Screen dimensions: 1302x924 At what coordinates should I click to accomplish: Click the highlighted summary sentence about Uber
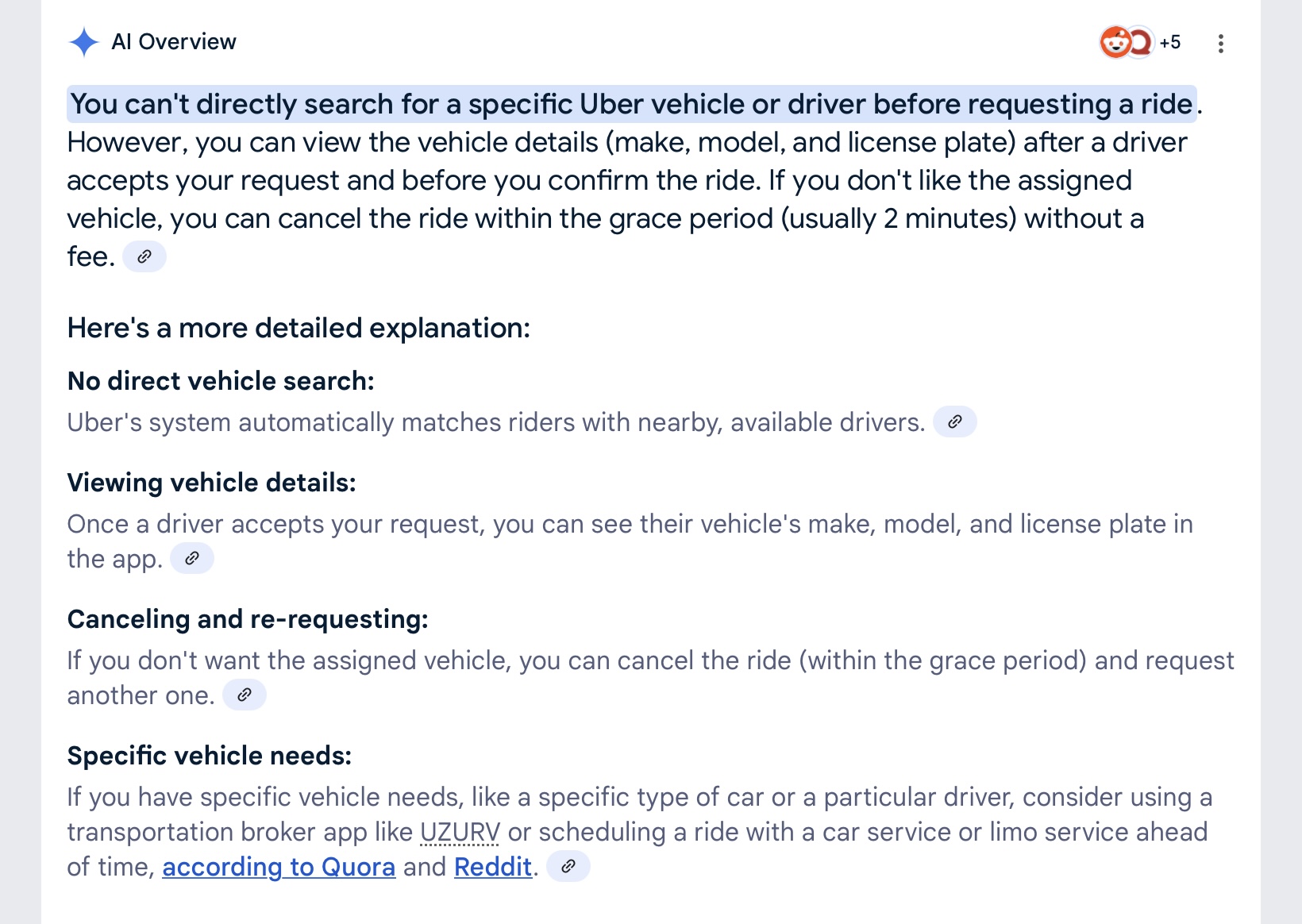[632, 104]
